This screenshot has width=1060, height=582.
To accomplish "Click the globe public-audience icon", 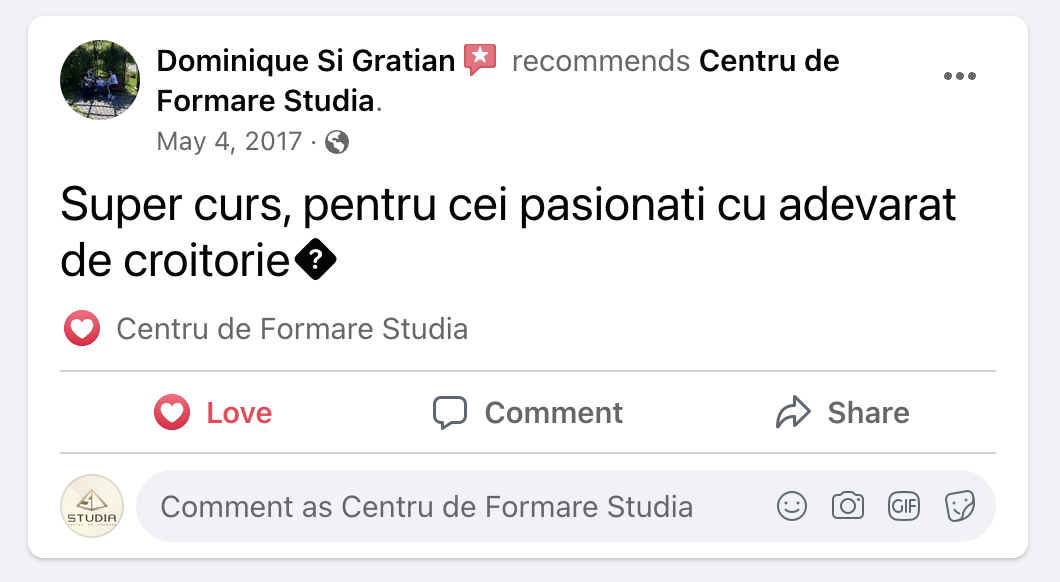I will [x=337, y=142].
